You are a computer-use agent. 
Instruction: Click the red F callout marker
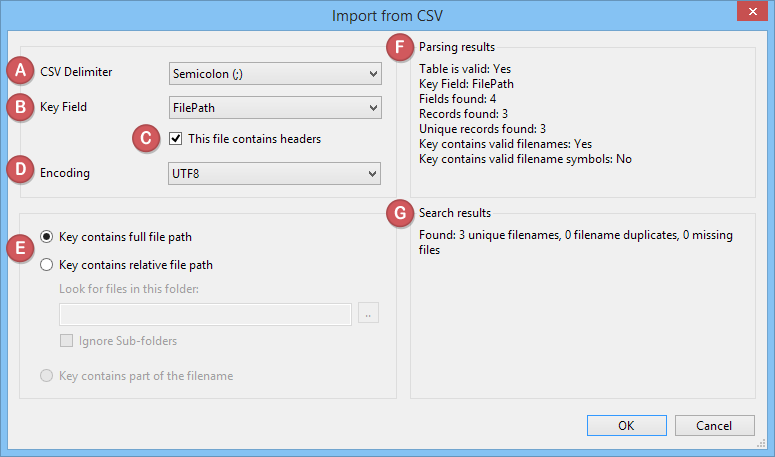click(401, 47)
